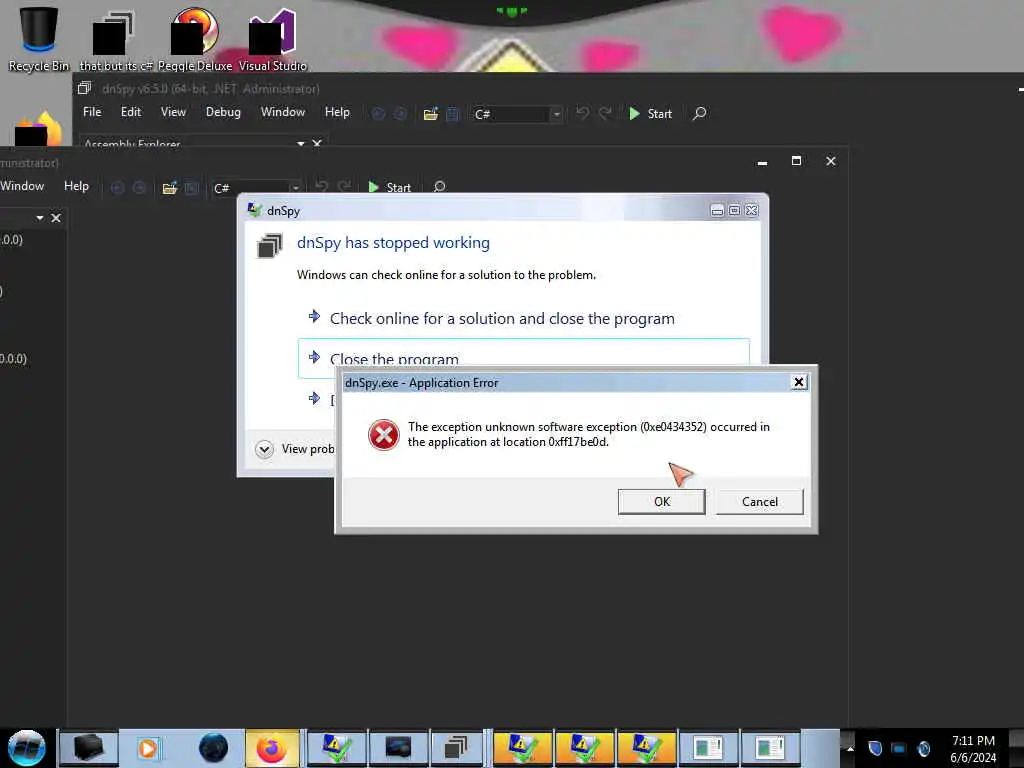Click Undo icon in back dnSpy toolbar

coord(583,114)
